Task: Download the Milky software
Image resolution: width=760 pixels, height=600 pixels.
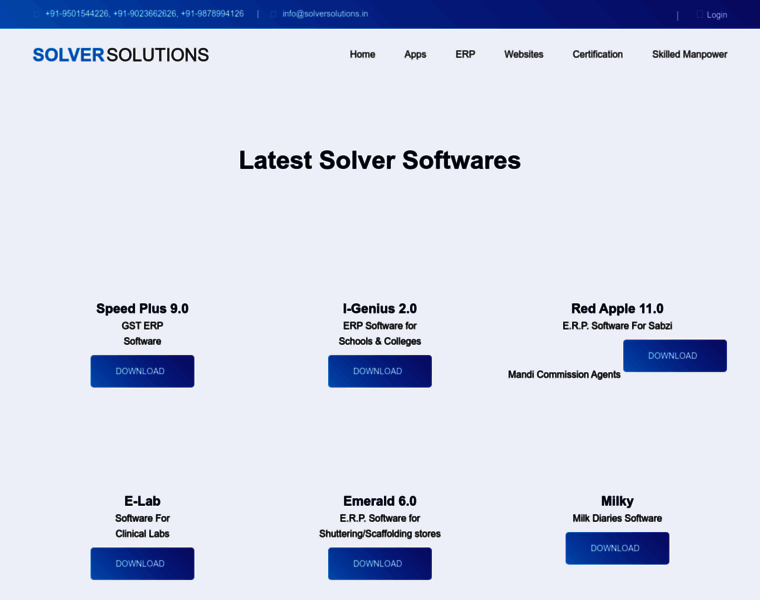Action: (618, 548)
